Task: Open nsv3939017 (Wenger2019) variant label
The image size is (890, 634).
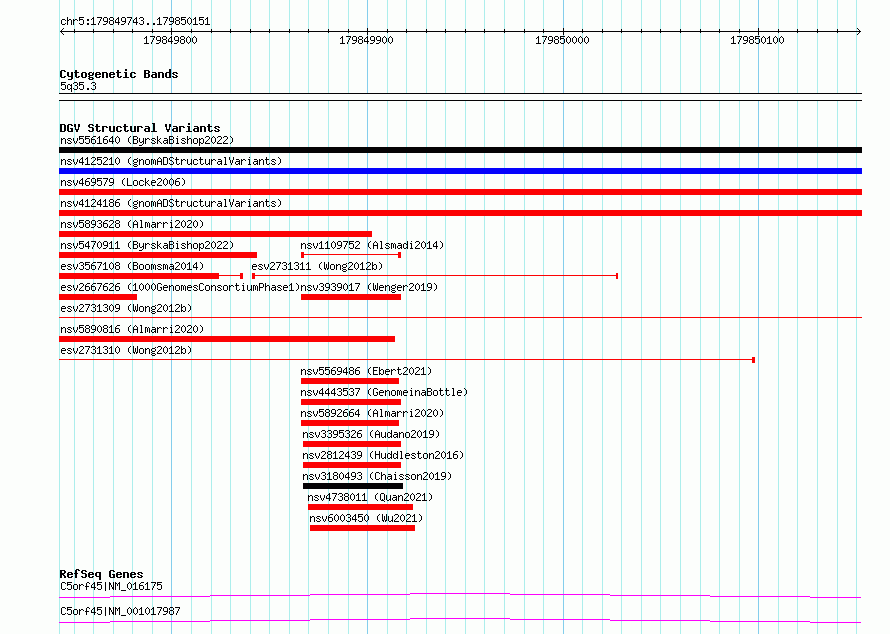Action: click(370, 287)
